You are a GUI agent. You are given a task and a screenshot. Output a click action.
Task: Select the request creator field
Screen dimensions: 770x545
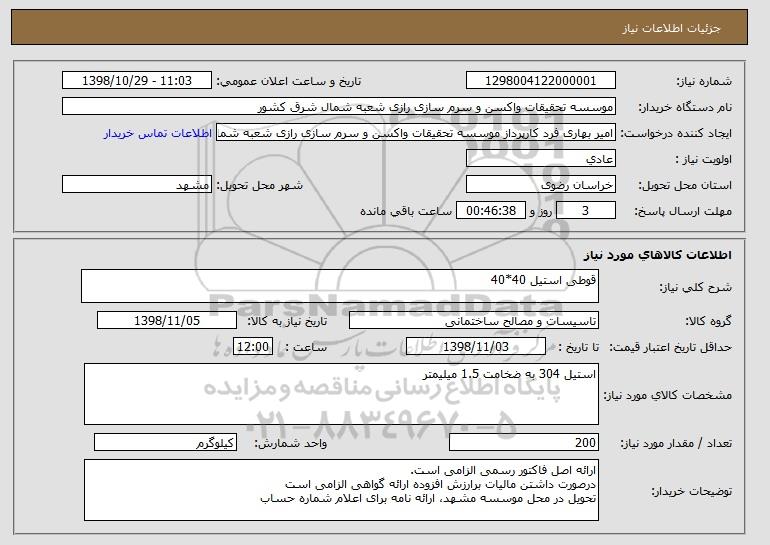416,133
